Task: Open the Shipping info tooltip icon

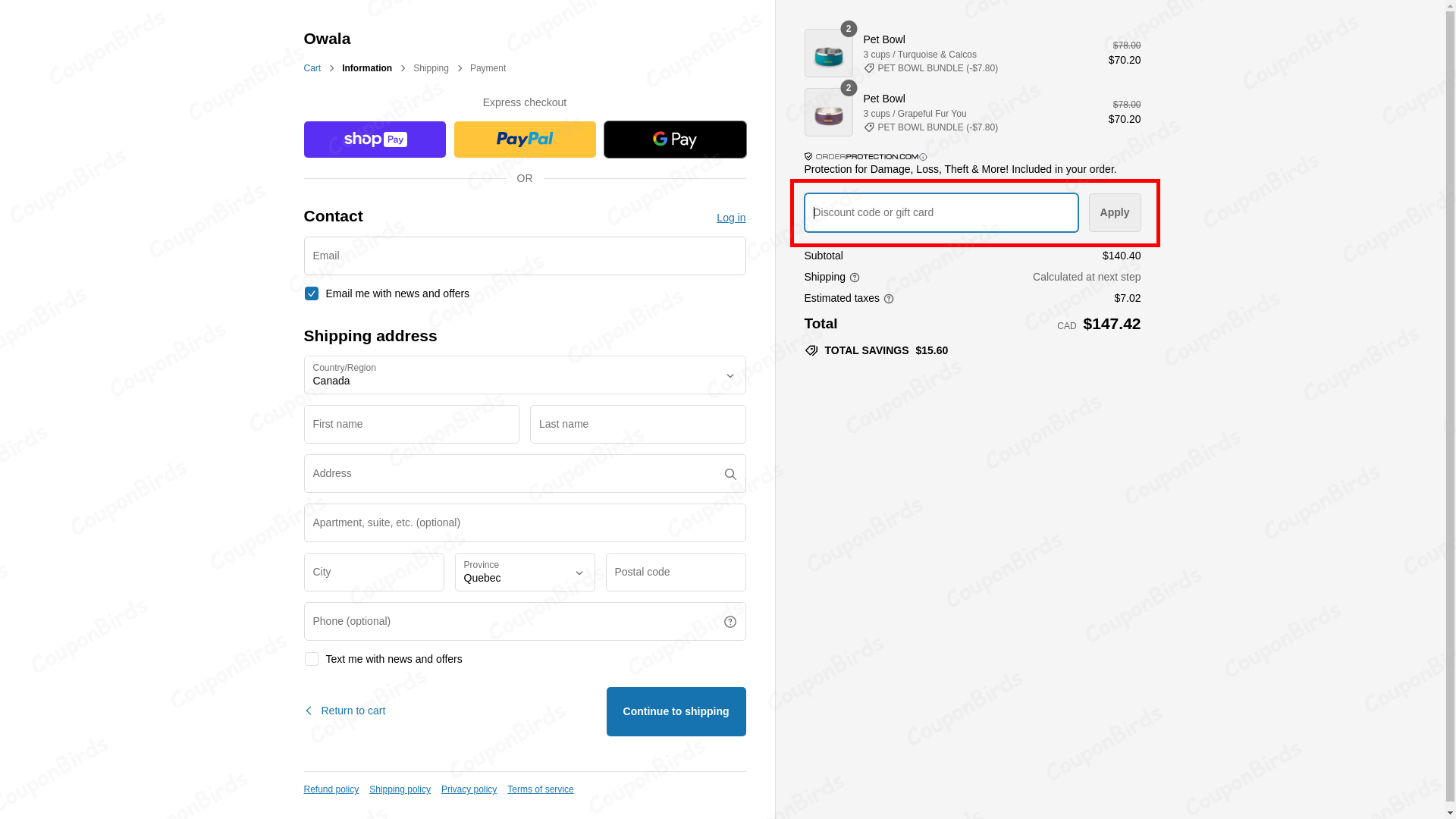Action: click(854, 278)
